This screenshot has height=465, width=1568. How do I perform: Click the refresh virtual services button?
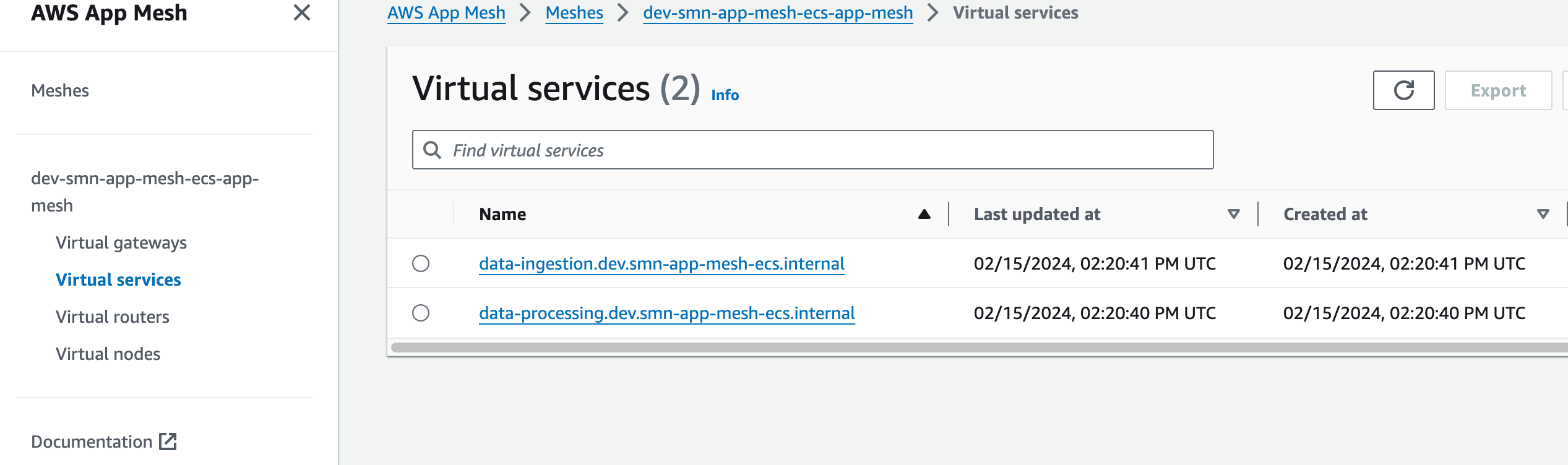point(1403,90)
